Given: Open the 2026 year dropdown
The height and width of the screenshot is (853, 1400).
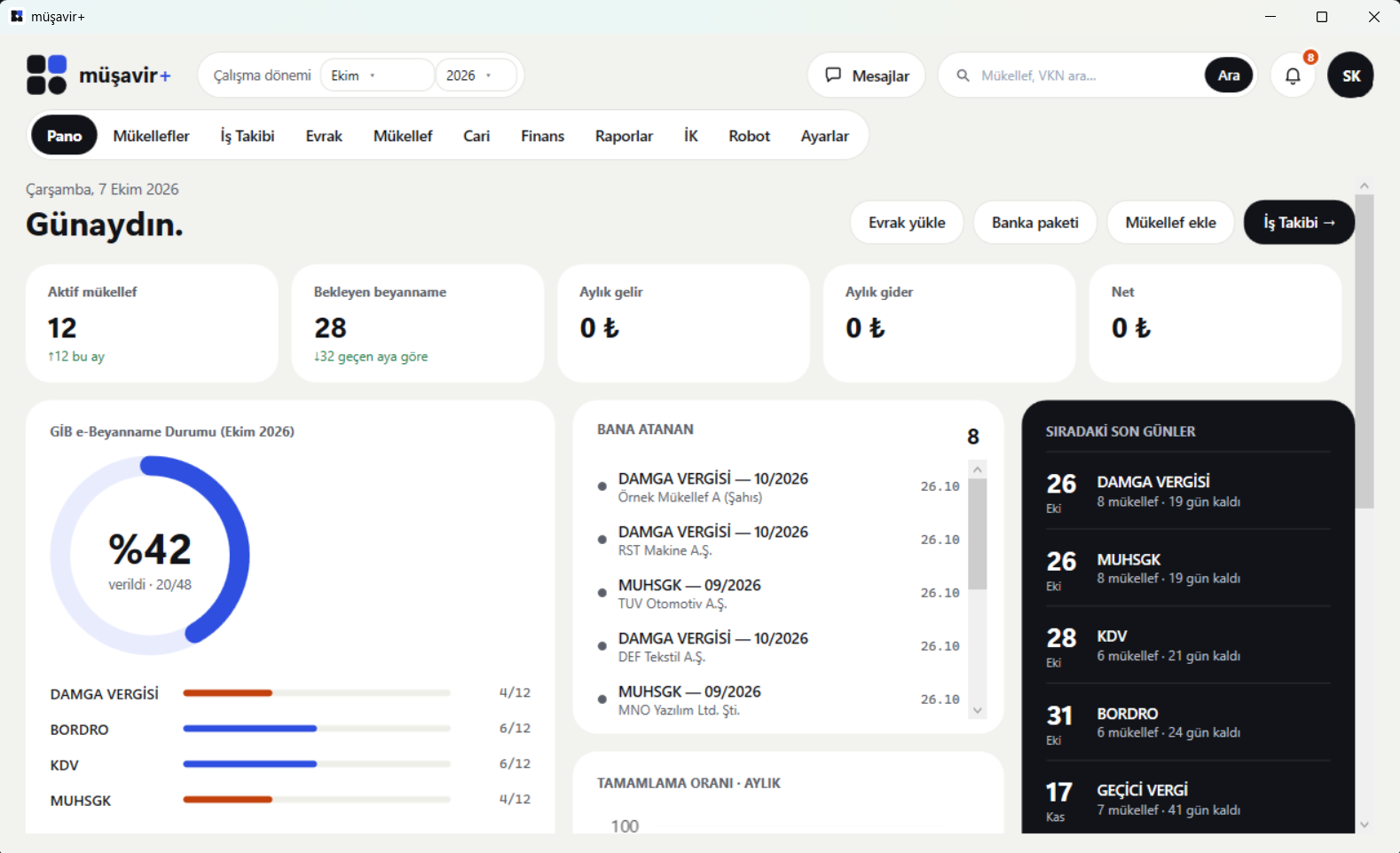Looking at the screenshot, I should [x=476, y=75].
